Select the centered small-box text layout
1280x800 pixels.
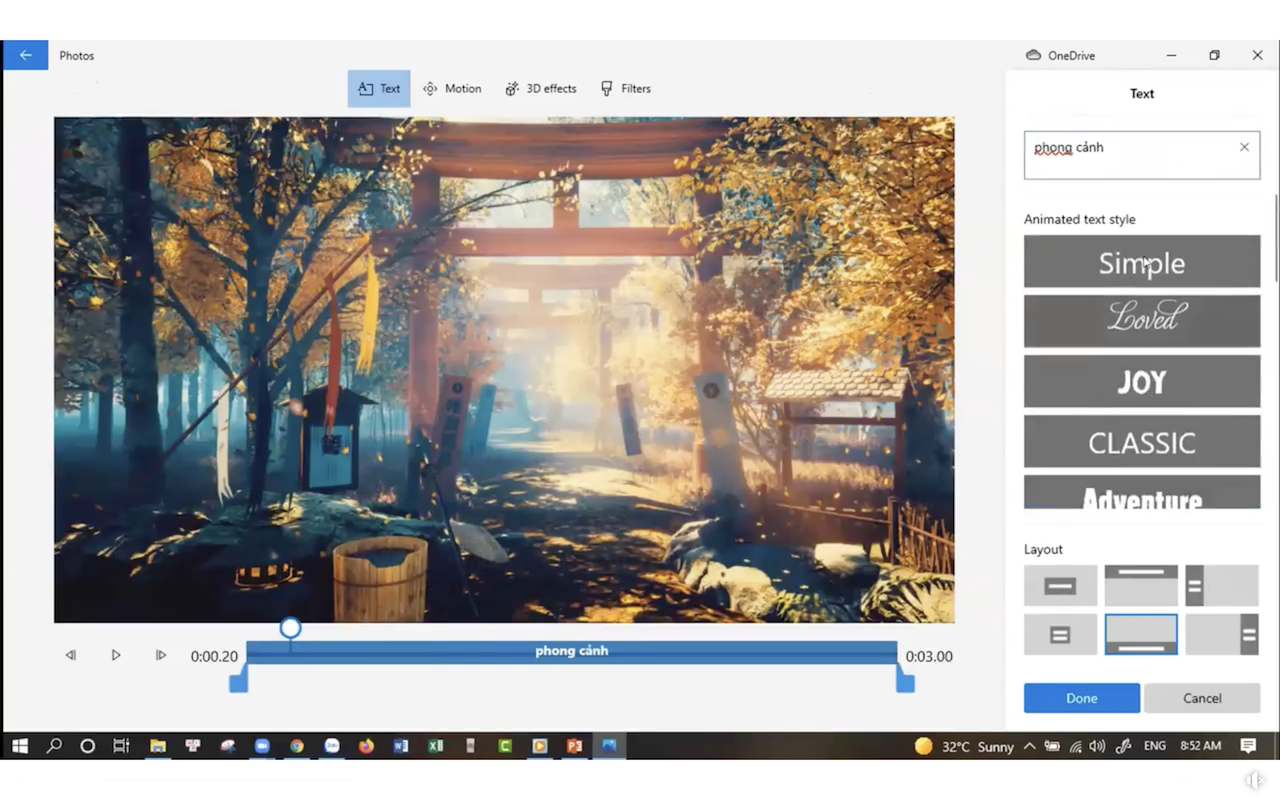1060,635
